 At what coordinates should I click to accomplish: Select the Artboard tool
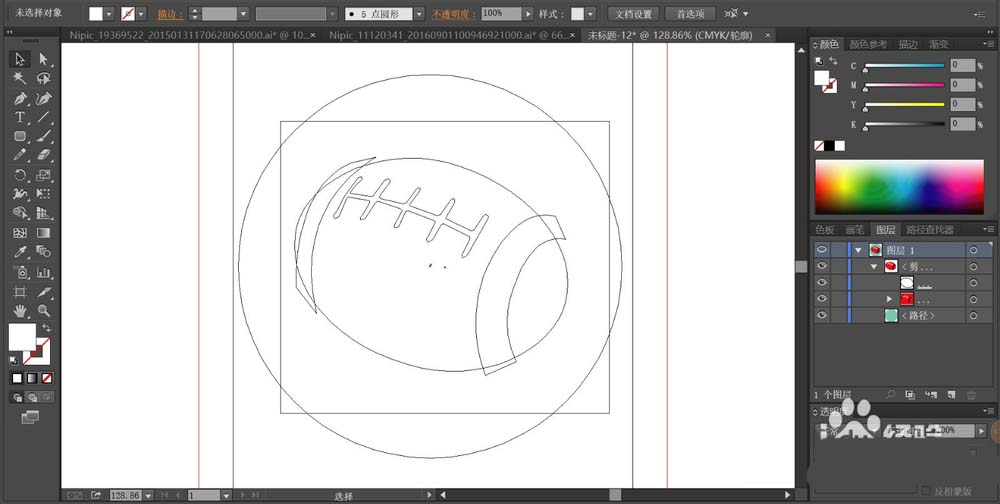(x=20, y=292)
